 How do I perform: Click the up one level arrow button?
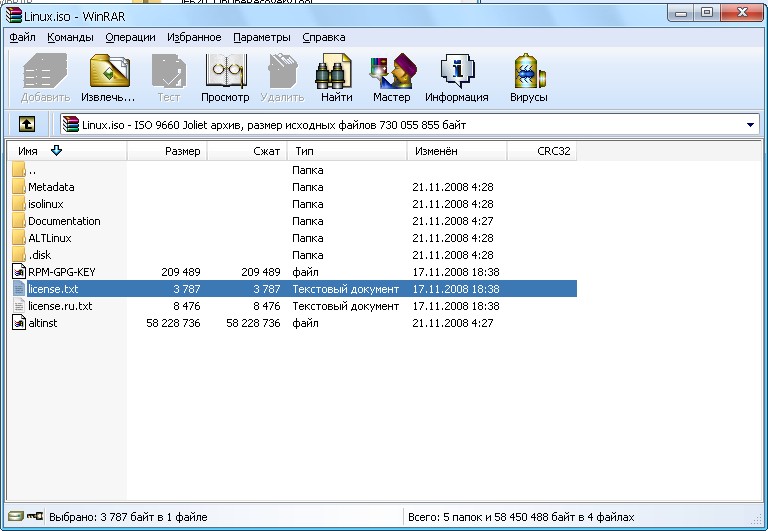click(27, 125)
